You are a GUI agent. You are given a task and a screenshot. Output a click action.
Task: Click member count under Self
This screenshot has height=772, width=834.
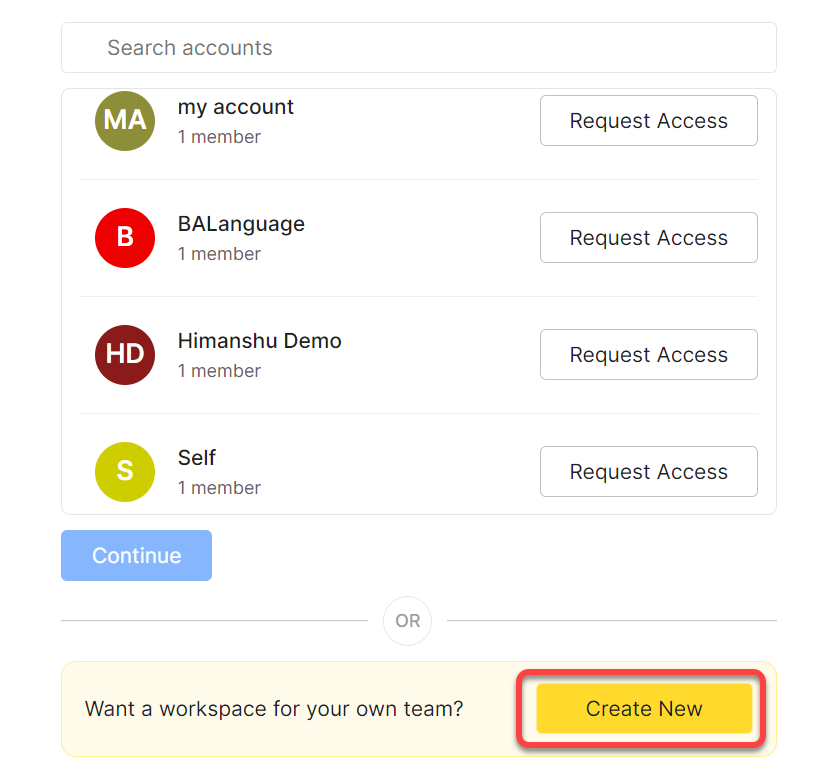[x=219, y=488]
